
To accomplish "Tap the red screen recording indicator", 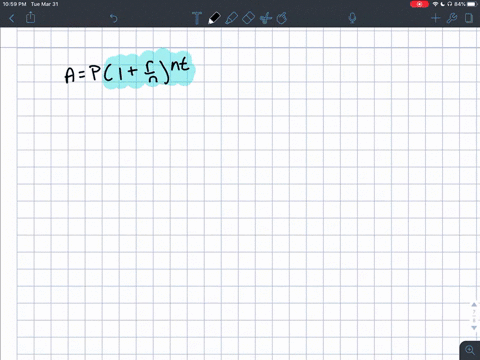I will point(419,4).
